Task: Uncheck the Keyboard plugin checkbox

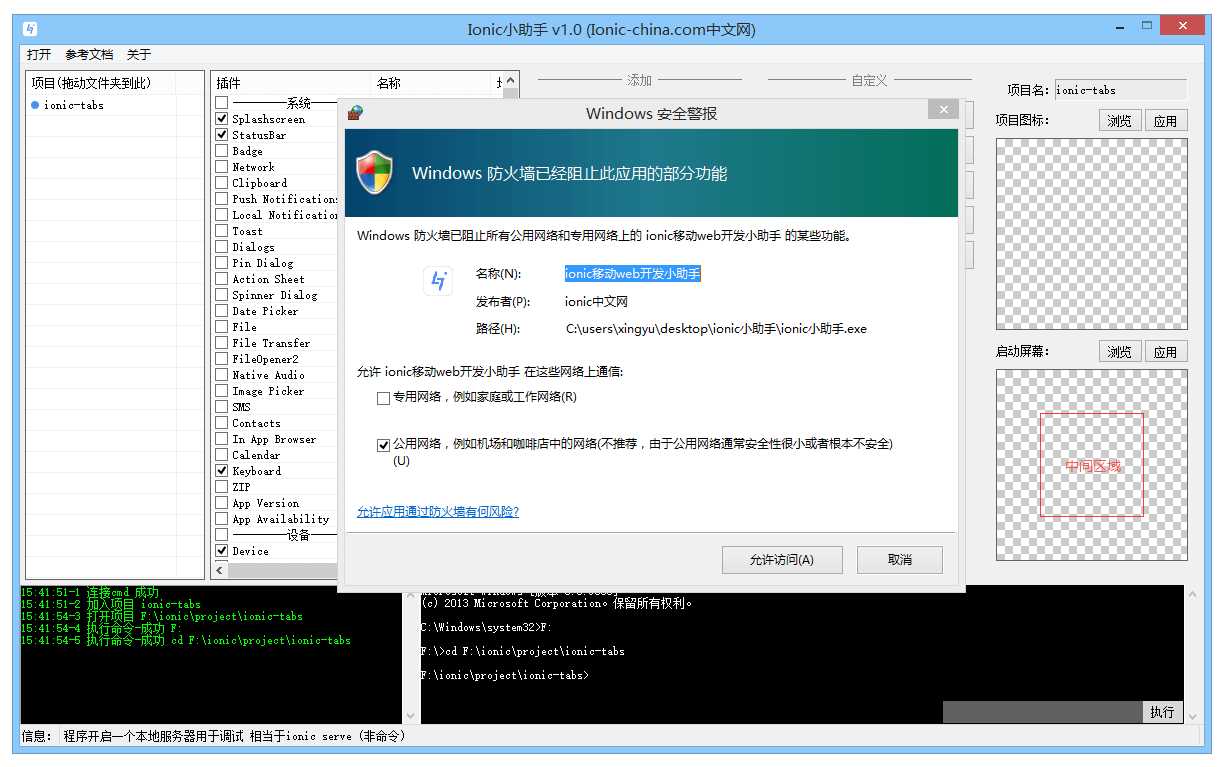Action: coord(222,471)
